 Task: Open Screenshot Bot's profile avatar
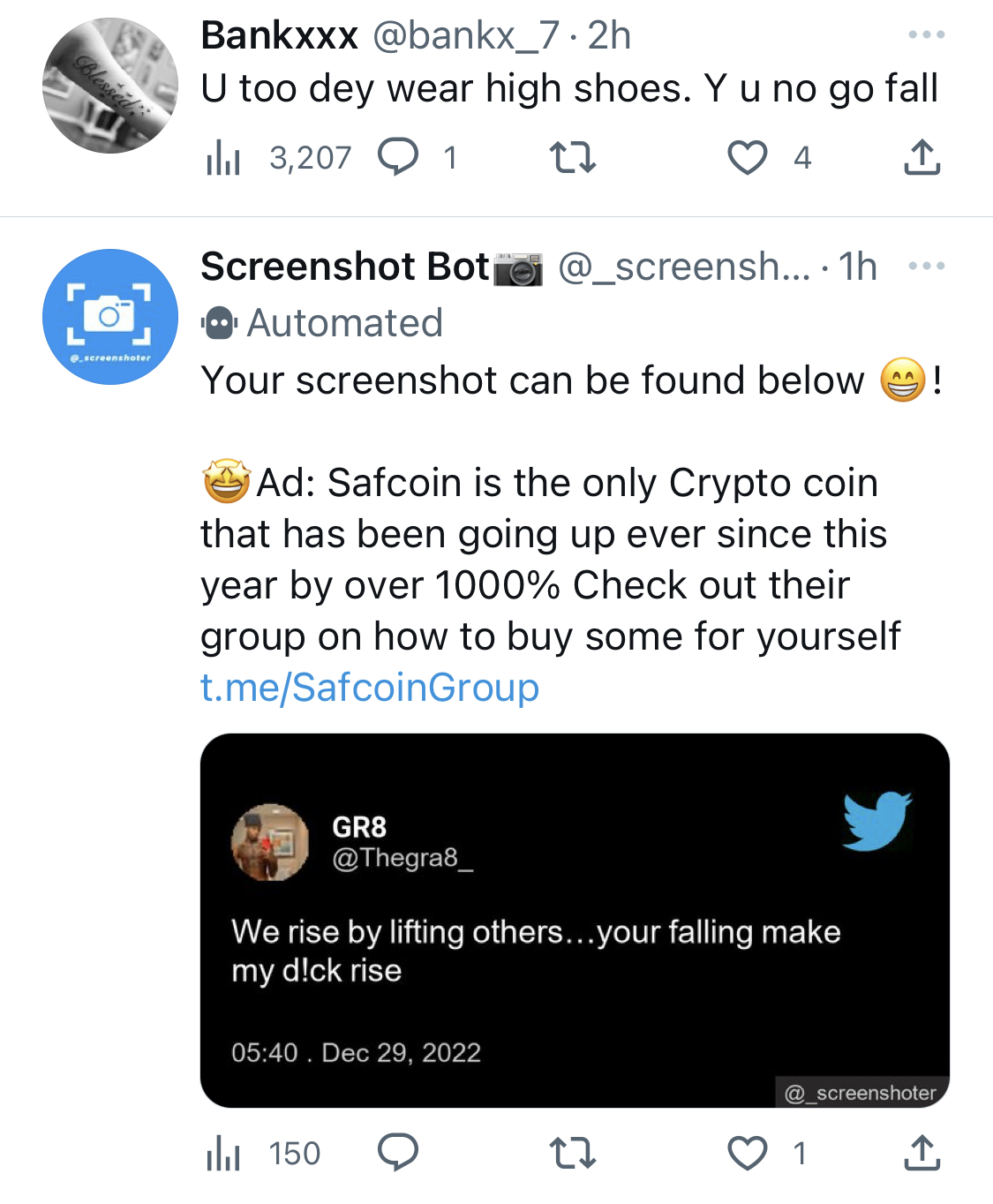[x=110, y=317]
